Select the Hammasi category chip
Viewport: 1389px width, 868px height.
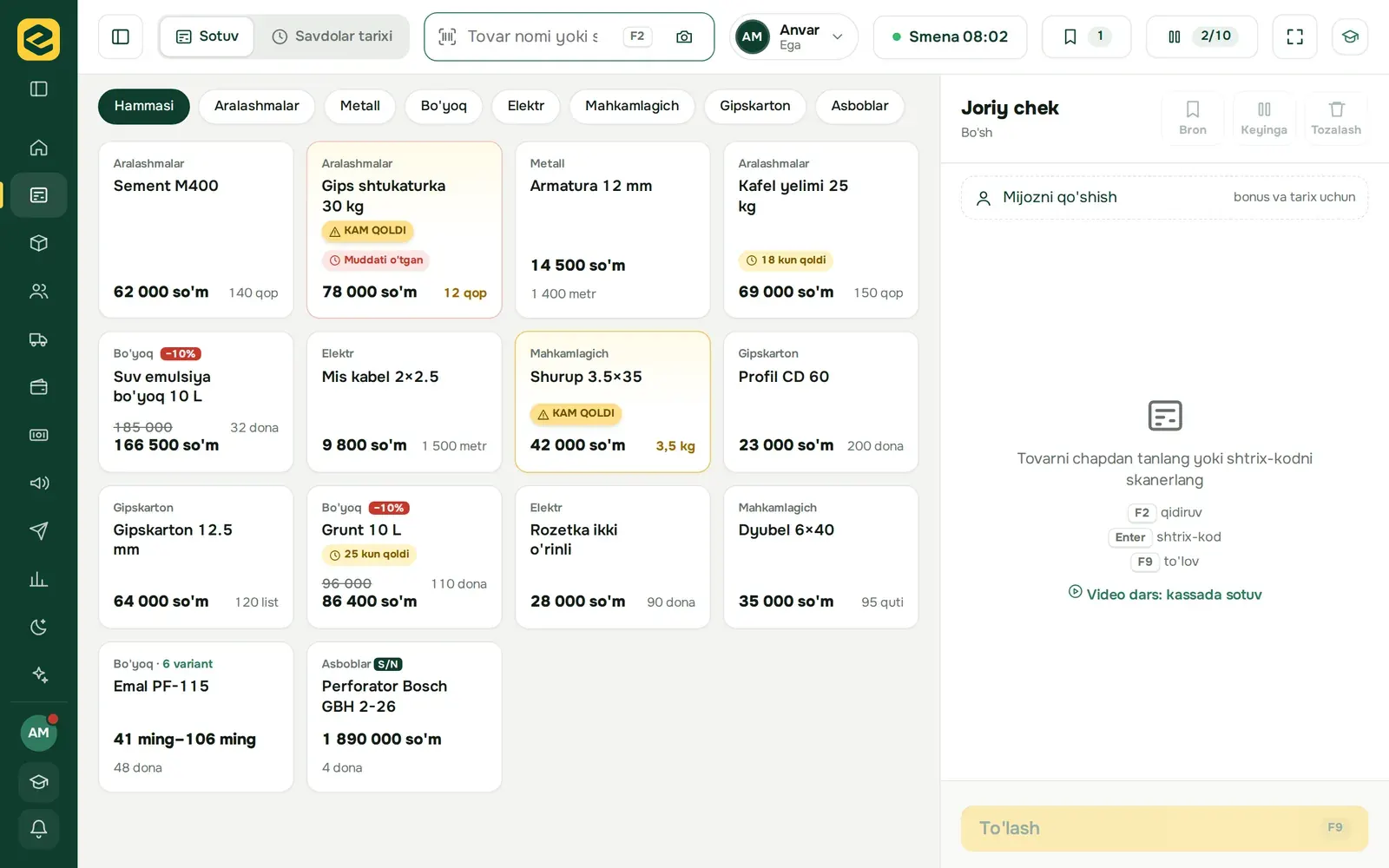144,106
